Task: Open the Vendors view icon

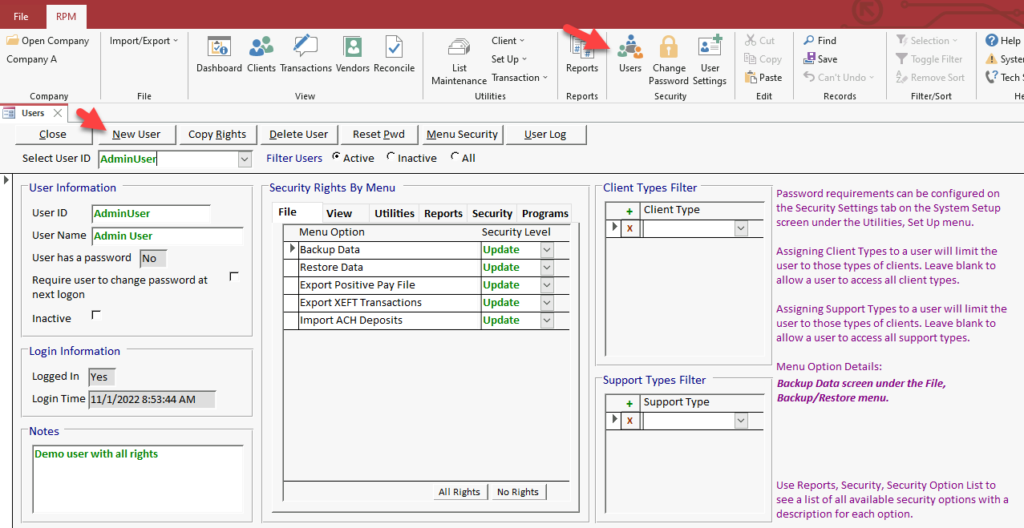Action: pyautogui.click(x=353, y=47)
